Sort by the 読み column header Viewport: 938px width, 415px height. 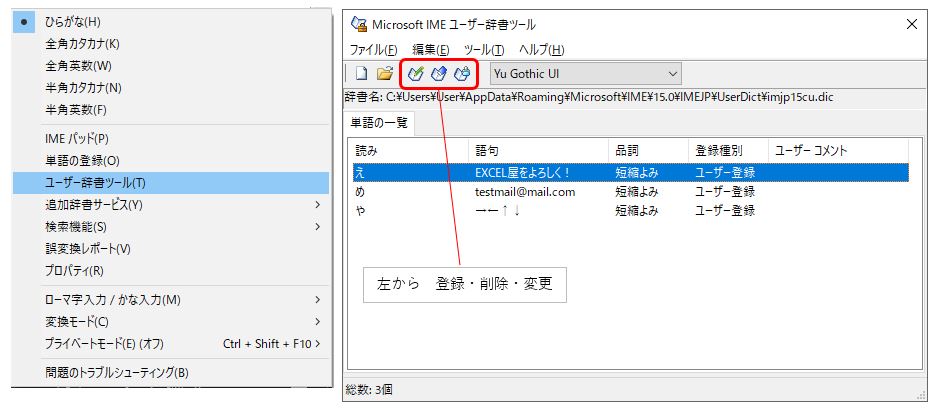[410, 151]
